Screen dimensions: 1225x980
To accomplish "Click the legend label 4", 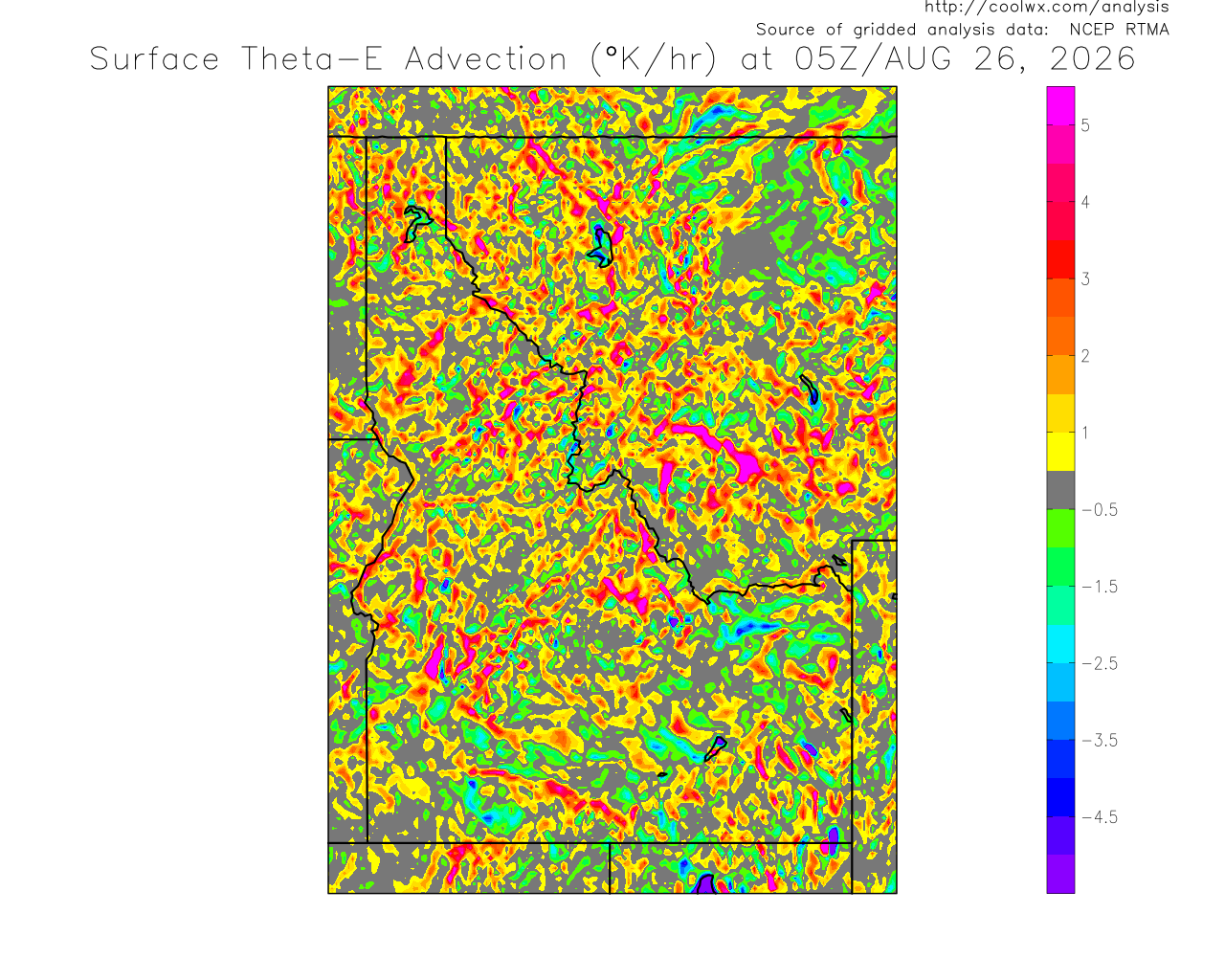I will 1085,202.
